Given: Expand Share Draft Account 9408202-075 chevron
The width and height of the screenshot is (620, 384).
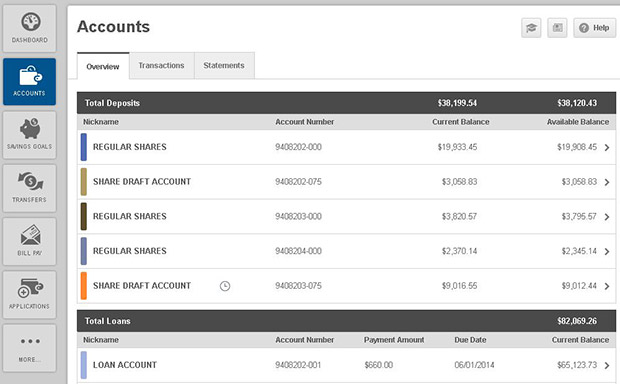Looking at the screenshot, I should pos(607,182).
